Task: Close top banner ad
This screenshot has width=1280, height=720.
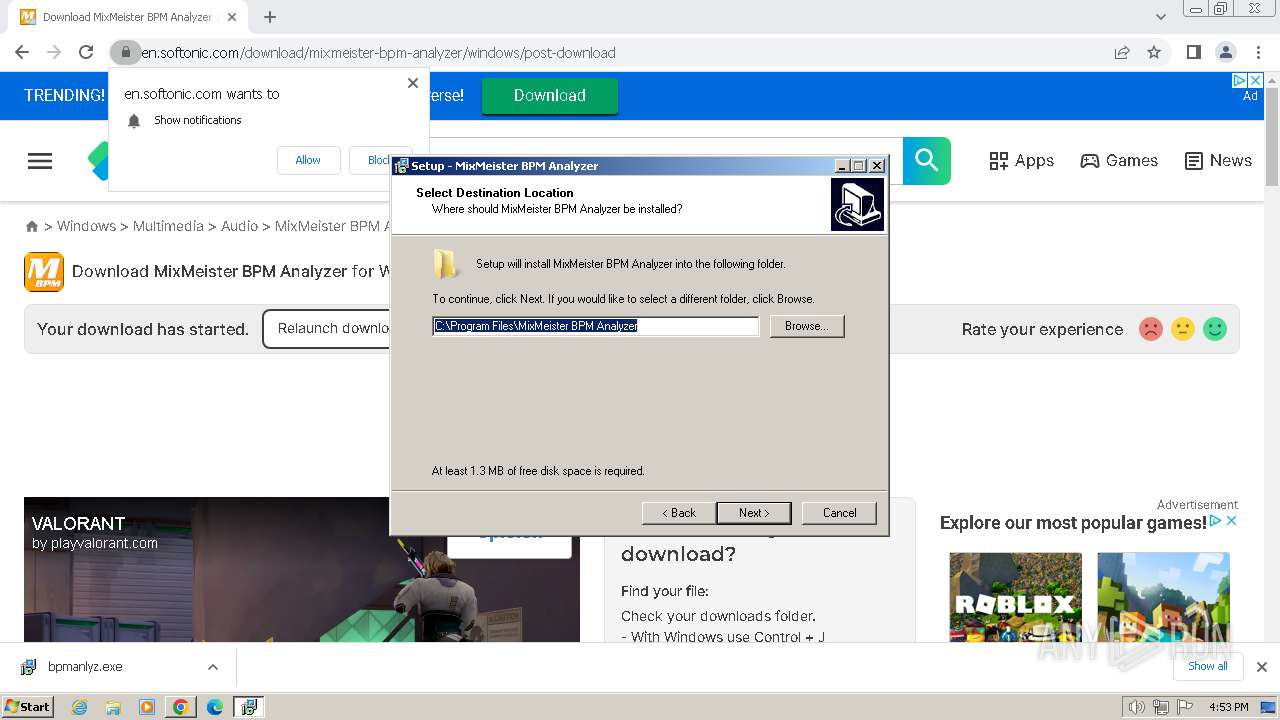Action: 1257,81
